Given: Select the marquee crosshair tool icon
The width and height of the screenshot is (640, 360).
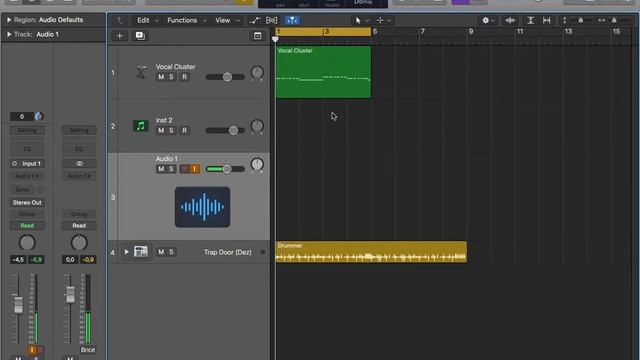Looking at the screenshot, I should (x=380, y=20).
